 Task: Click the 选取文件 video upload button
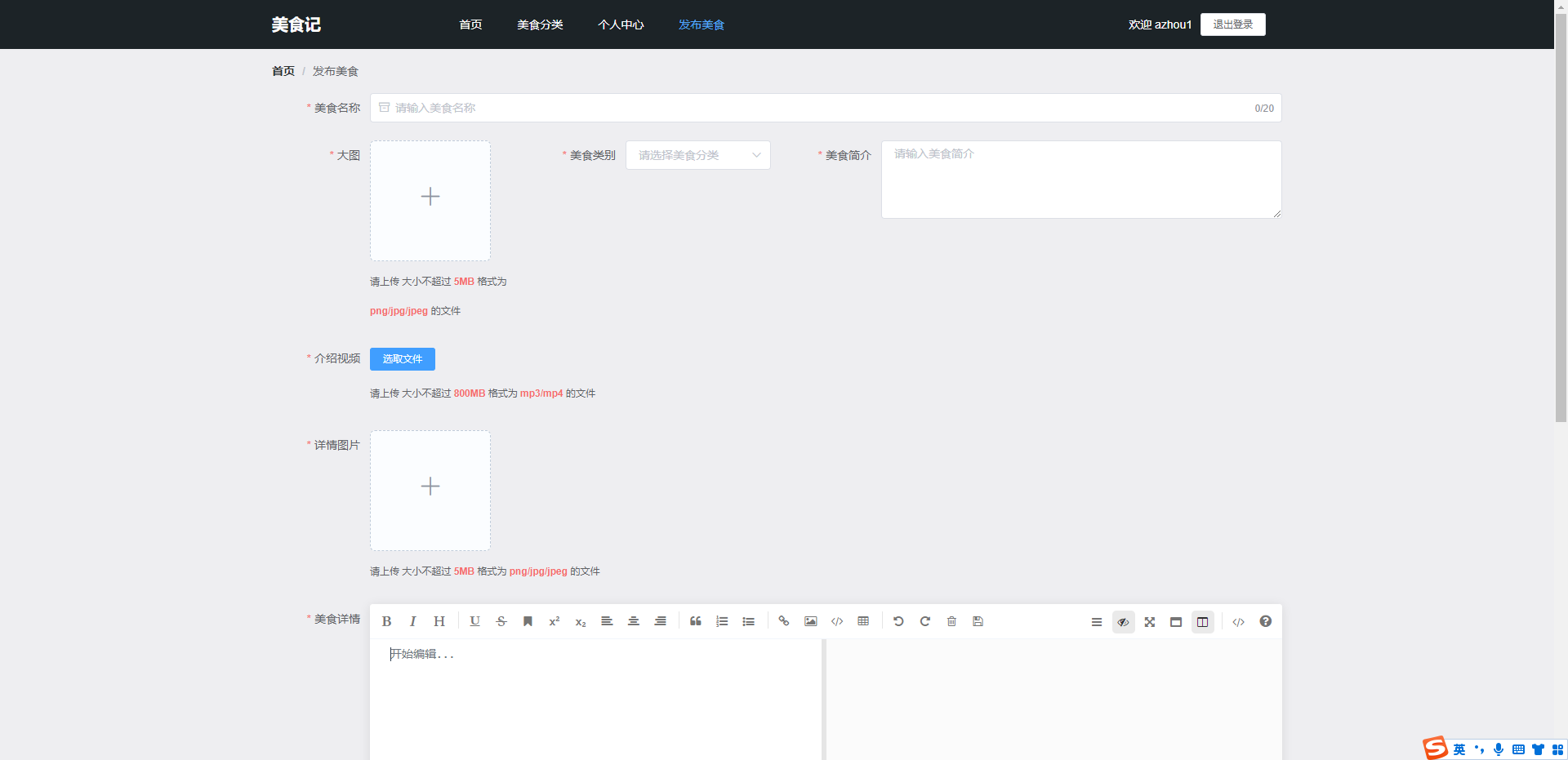[402, 359]
